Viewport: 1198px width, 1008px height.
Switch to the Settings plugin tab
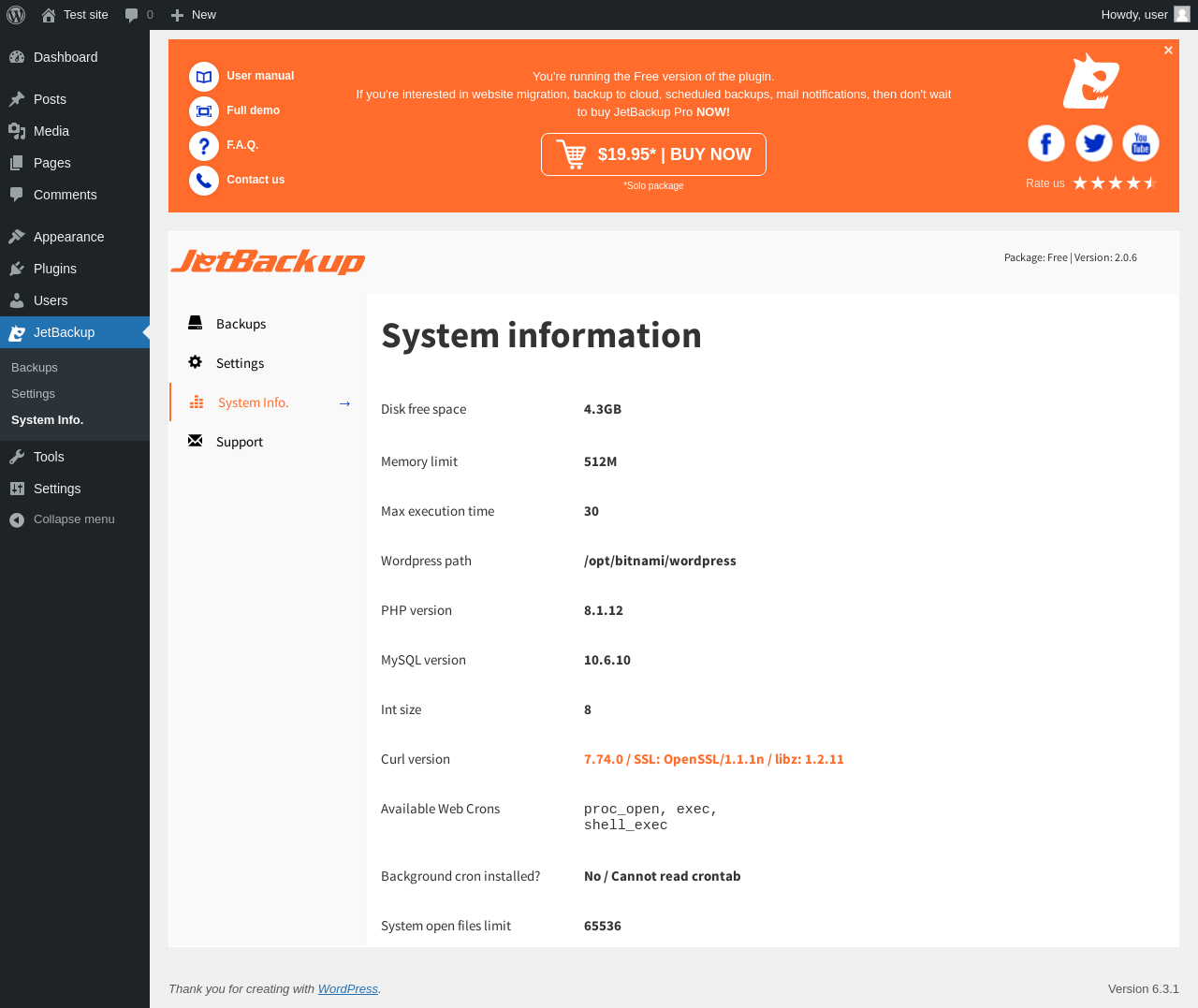268,363
